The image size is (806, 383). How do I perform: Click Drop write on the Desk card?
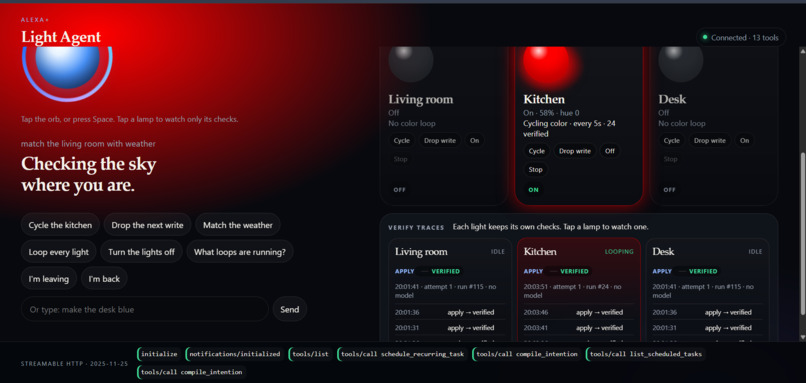[x=709, y=140]
